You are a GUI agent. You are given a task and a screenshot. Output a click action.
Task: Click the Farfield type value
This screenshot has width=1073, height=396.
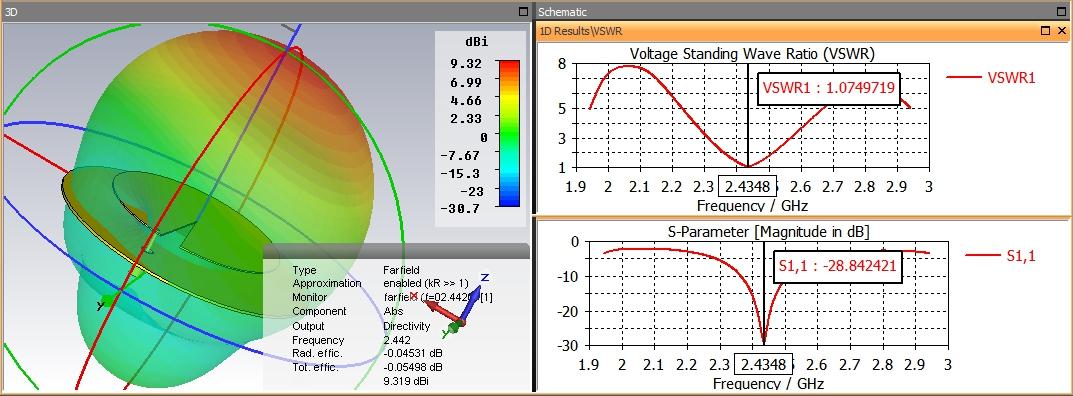pos(401,270)
